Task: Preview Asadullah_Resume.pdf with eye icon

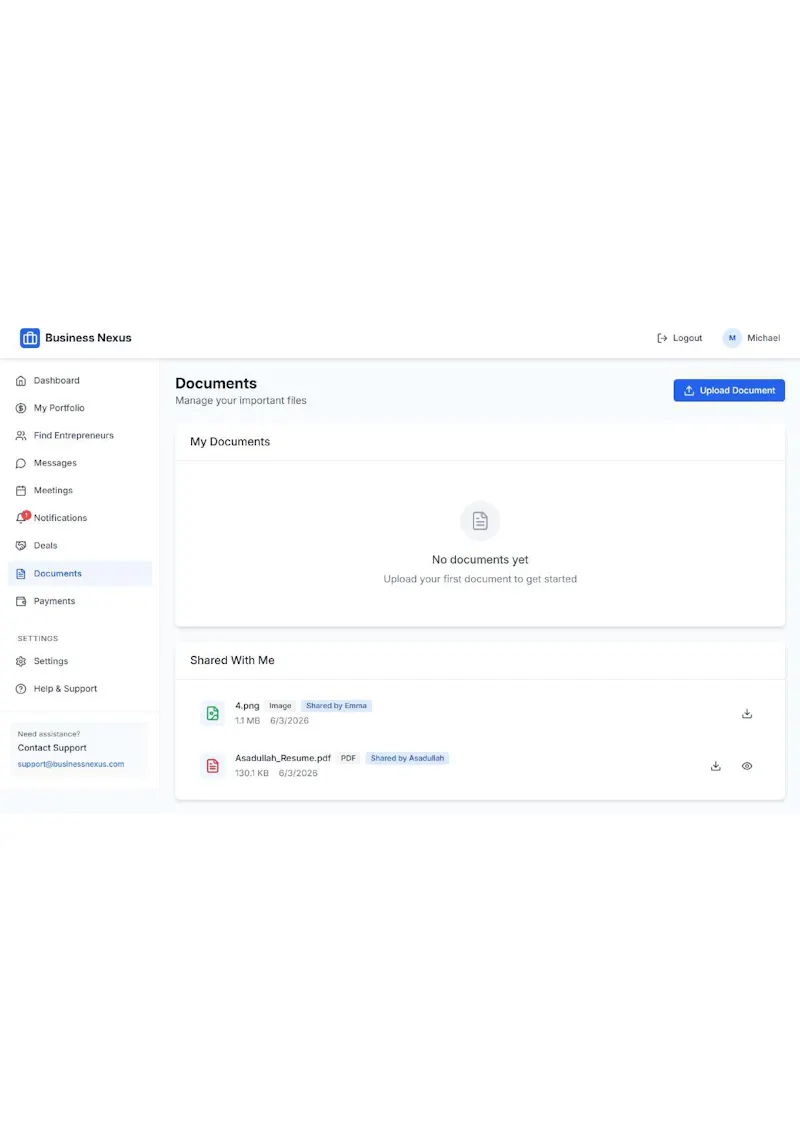Action: coord(747,766)
